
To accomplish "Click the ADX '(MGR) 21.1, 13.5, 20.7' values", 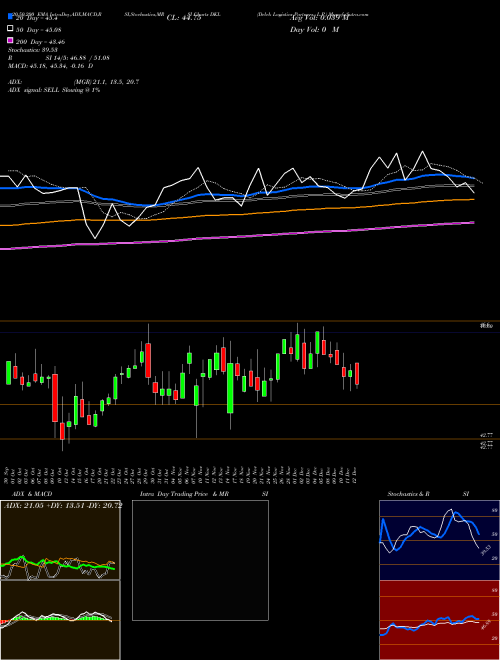I will pyautogui.click(x=106, y=82).
